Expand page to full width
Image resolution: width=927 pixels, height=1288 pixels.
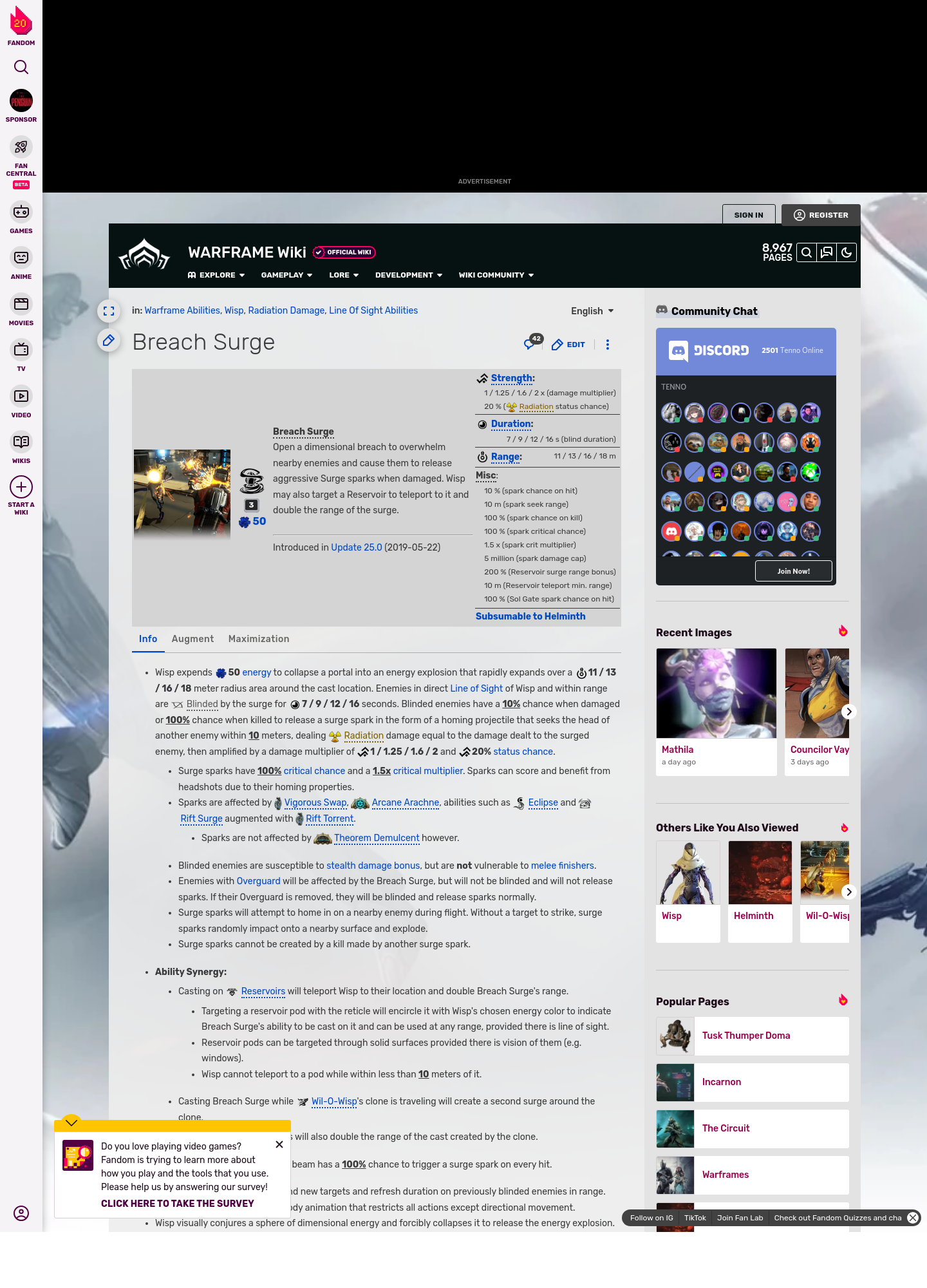tap(109, 311)
